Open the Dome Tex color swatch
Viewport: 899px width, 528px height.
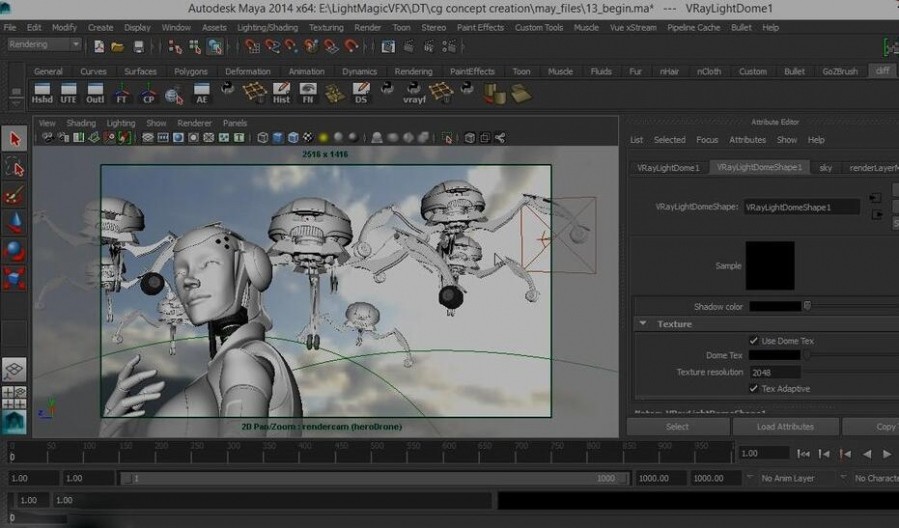pos(775,355)
